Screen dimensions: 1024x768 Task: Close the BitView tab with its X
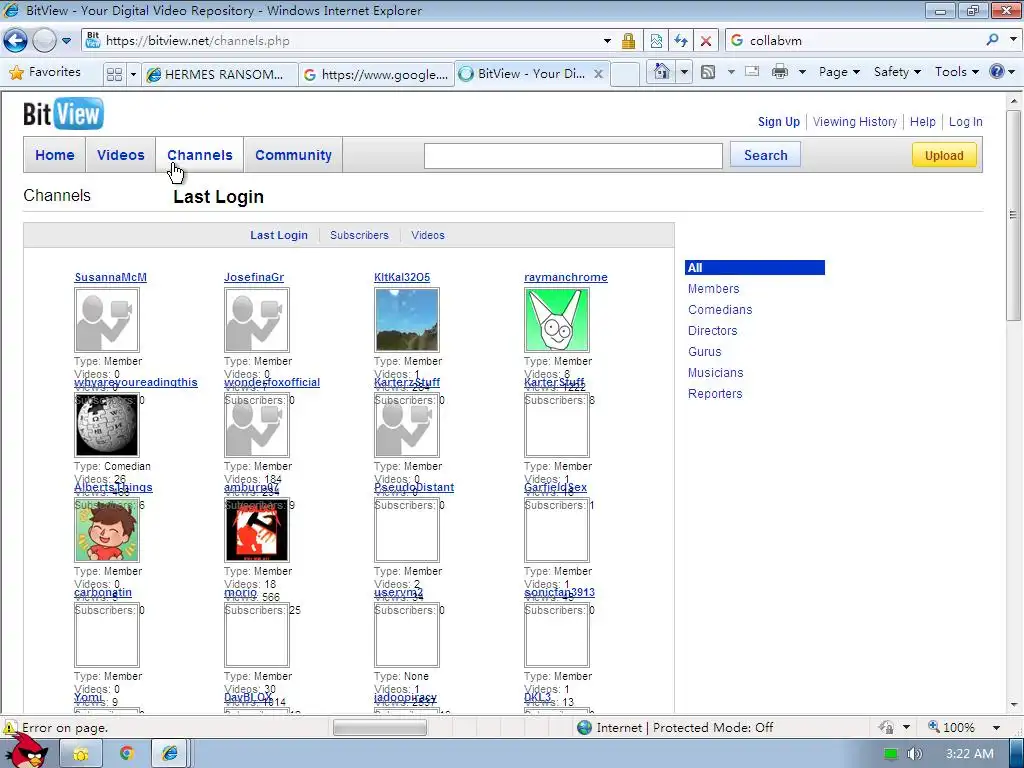coord(598,74)
